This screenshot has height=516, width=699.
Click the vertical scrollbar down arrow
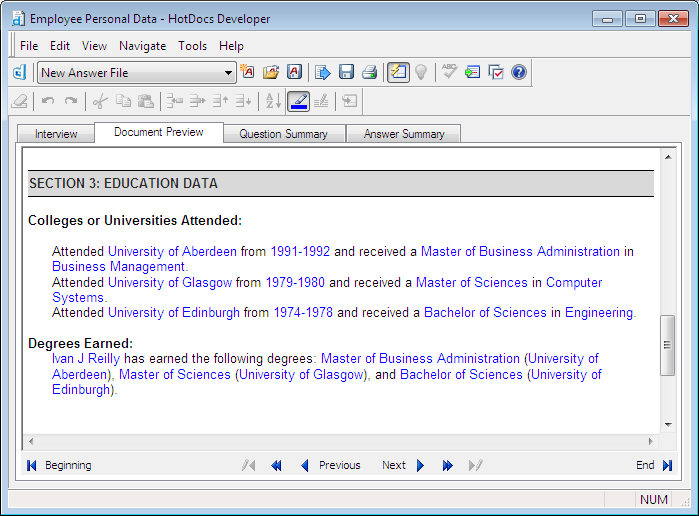pyautogui.click(x=668, y=425)
